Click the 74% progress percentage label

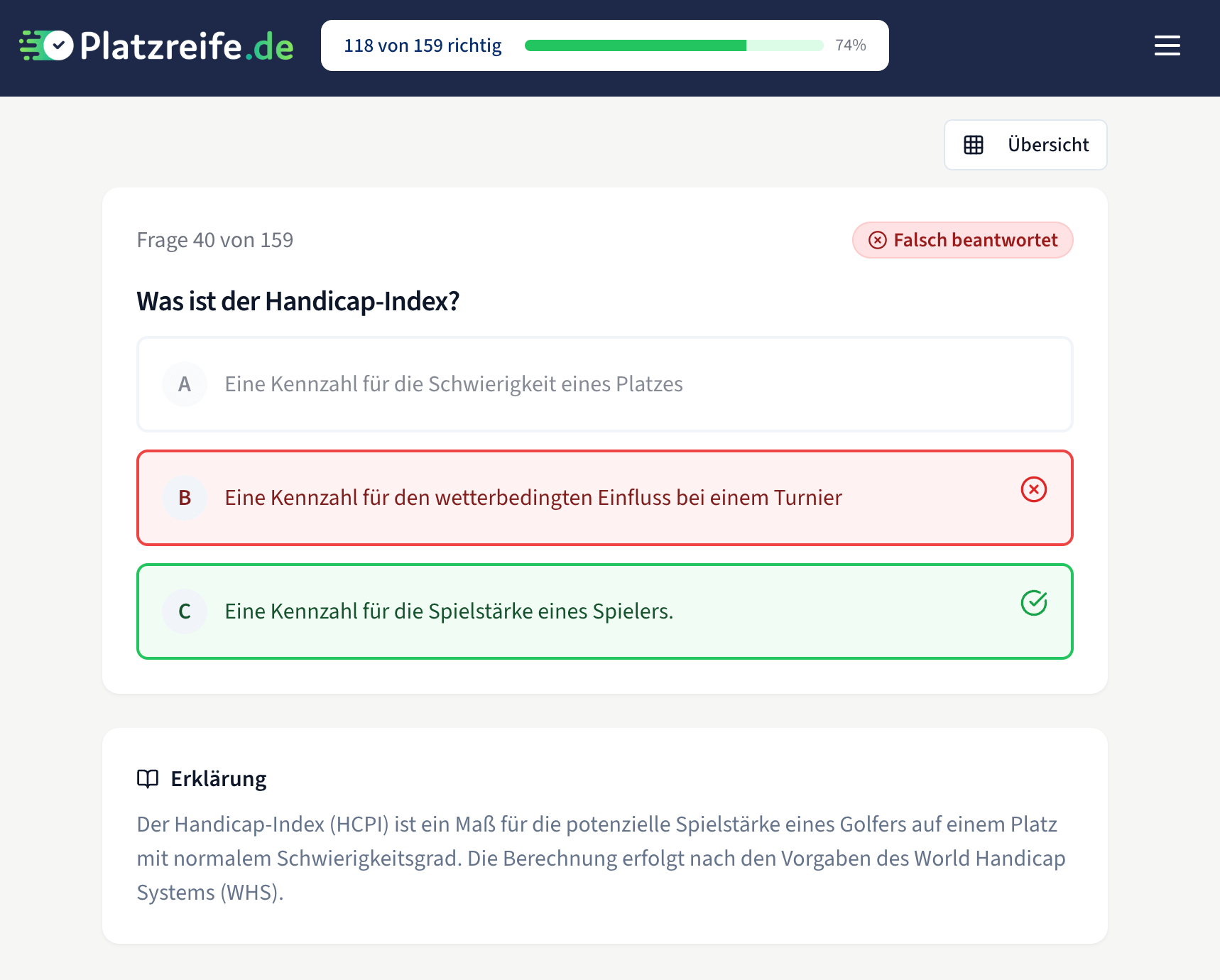[850, 45]
